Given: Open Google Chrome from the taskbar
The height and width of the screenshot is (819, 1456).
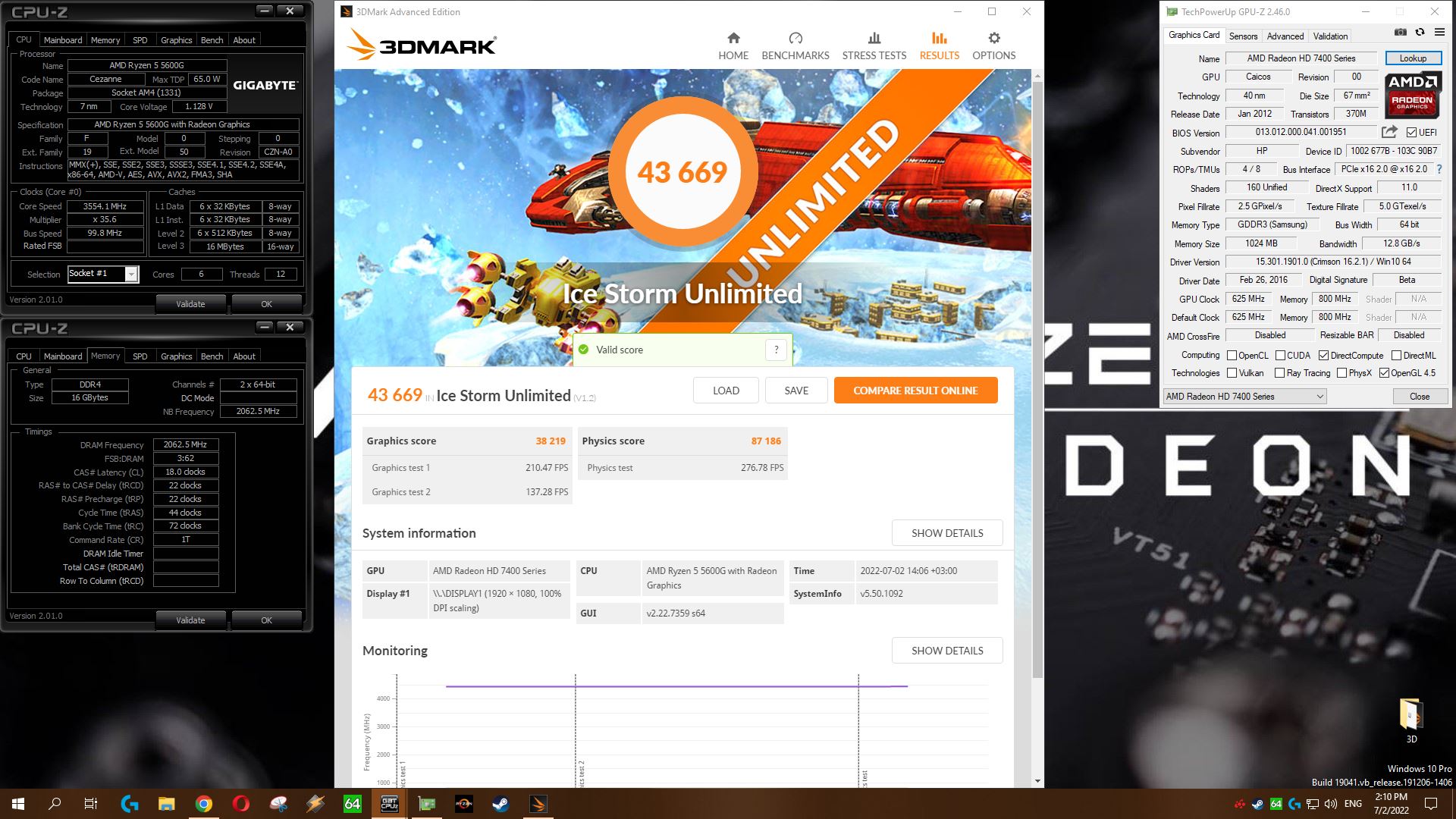Looking at the screenshot, I should [x=204, y=804].
